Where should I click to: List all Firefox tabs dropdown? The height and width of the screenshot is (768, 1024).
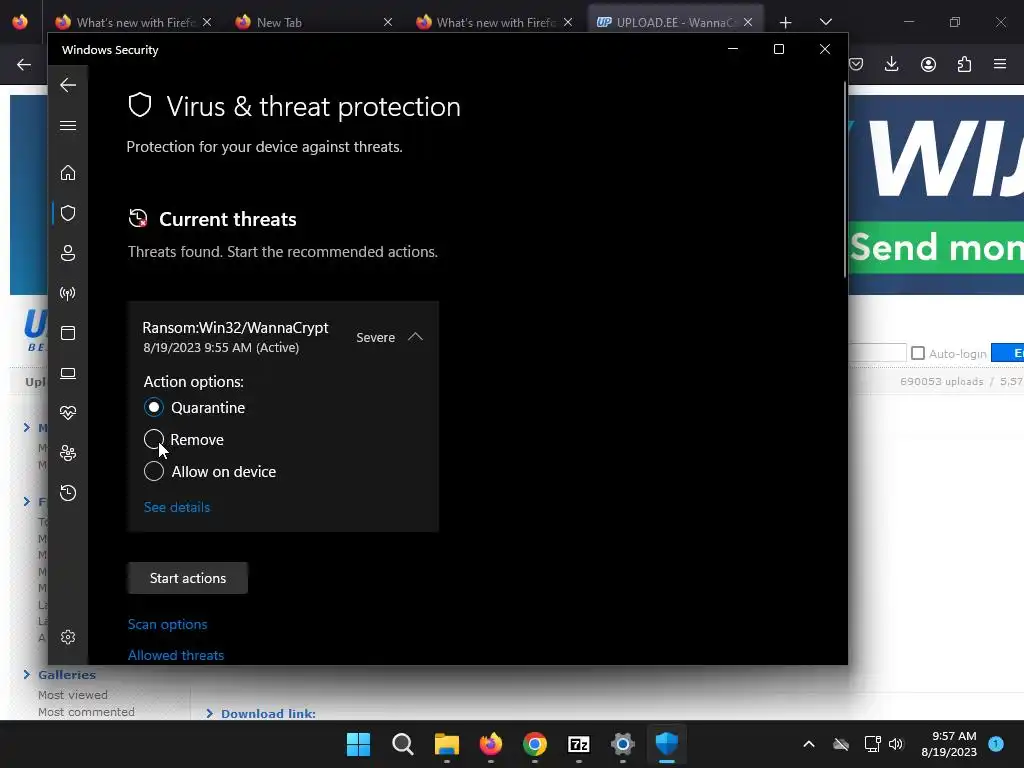(x=825, y=22)
